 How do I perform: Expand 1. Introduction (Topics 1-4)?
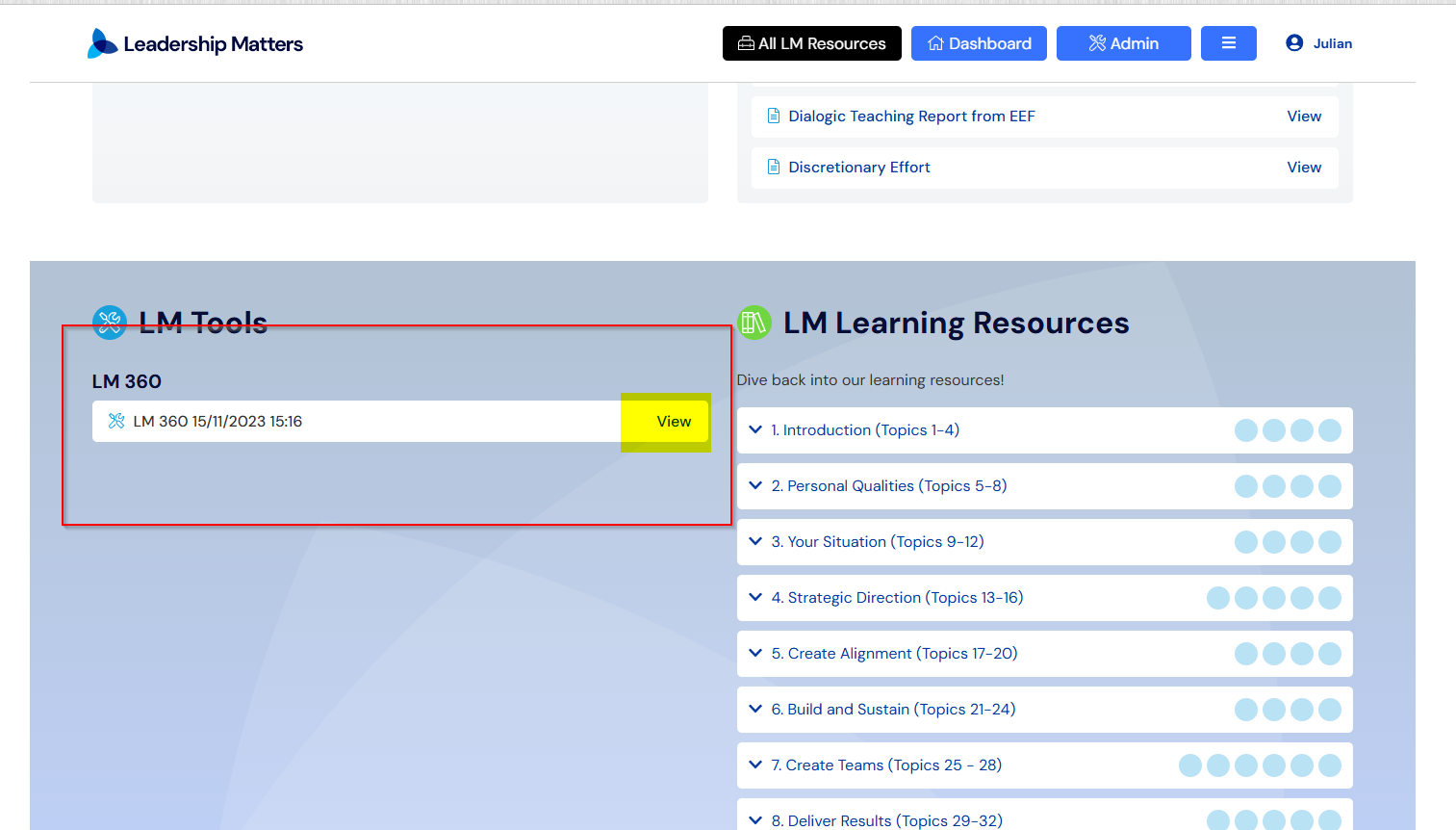(1044, 430)
